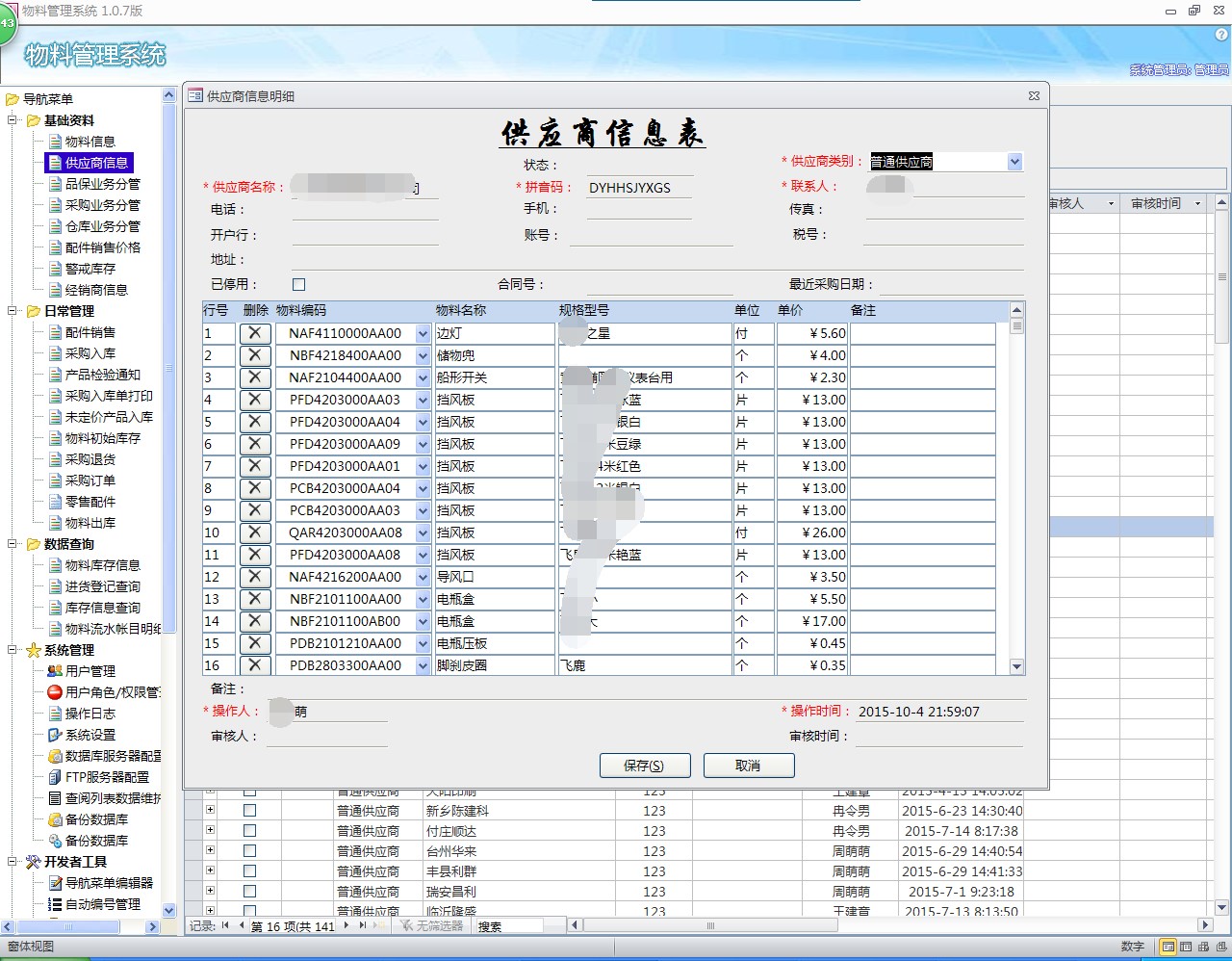Viewport: 1232px width, 961px height.
Task: Click the X delete icon on row 4
Action: coord(254,400)
